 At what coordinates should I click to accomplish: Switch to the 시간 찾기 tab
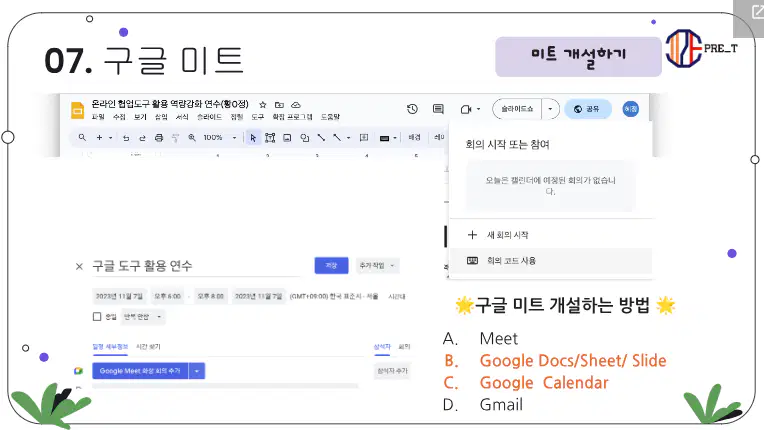(x=148, y=347)
